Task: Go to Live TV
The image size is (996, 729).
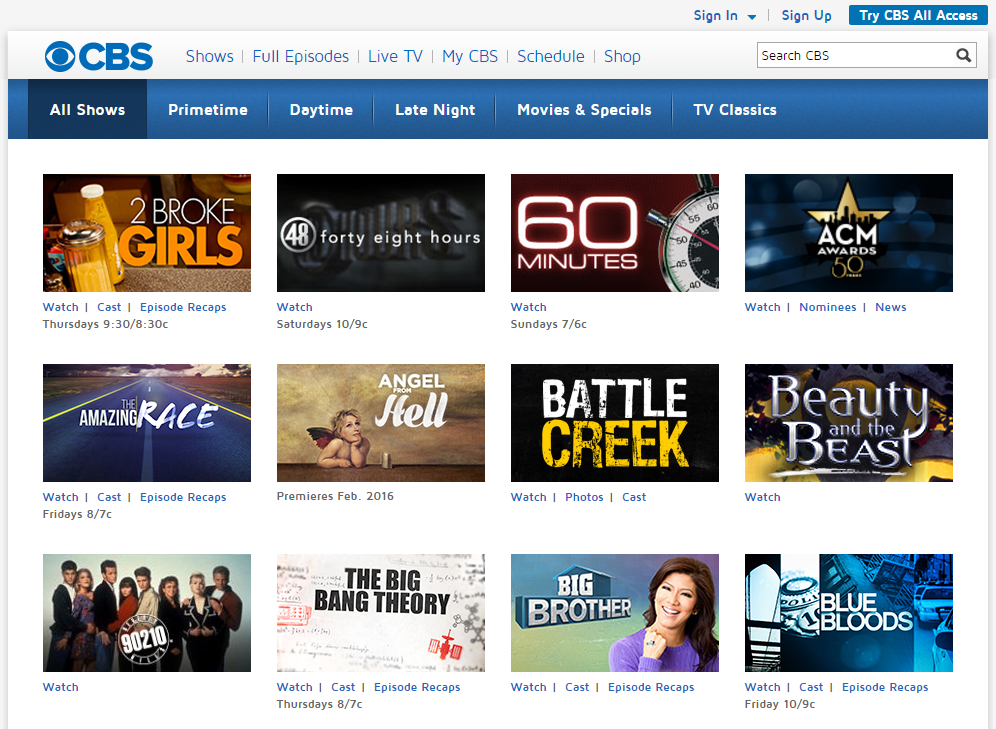Action: point(395,57)
